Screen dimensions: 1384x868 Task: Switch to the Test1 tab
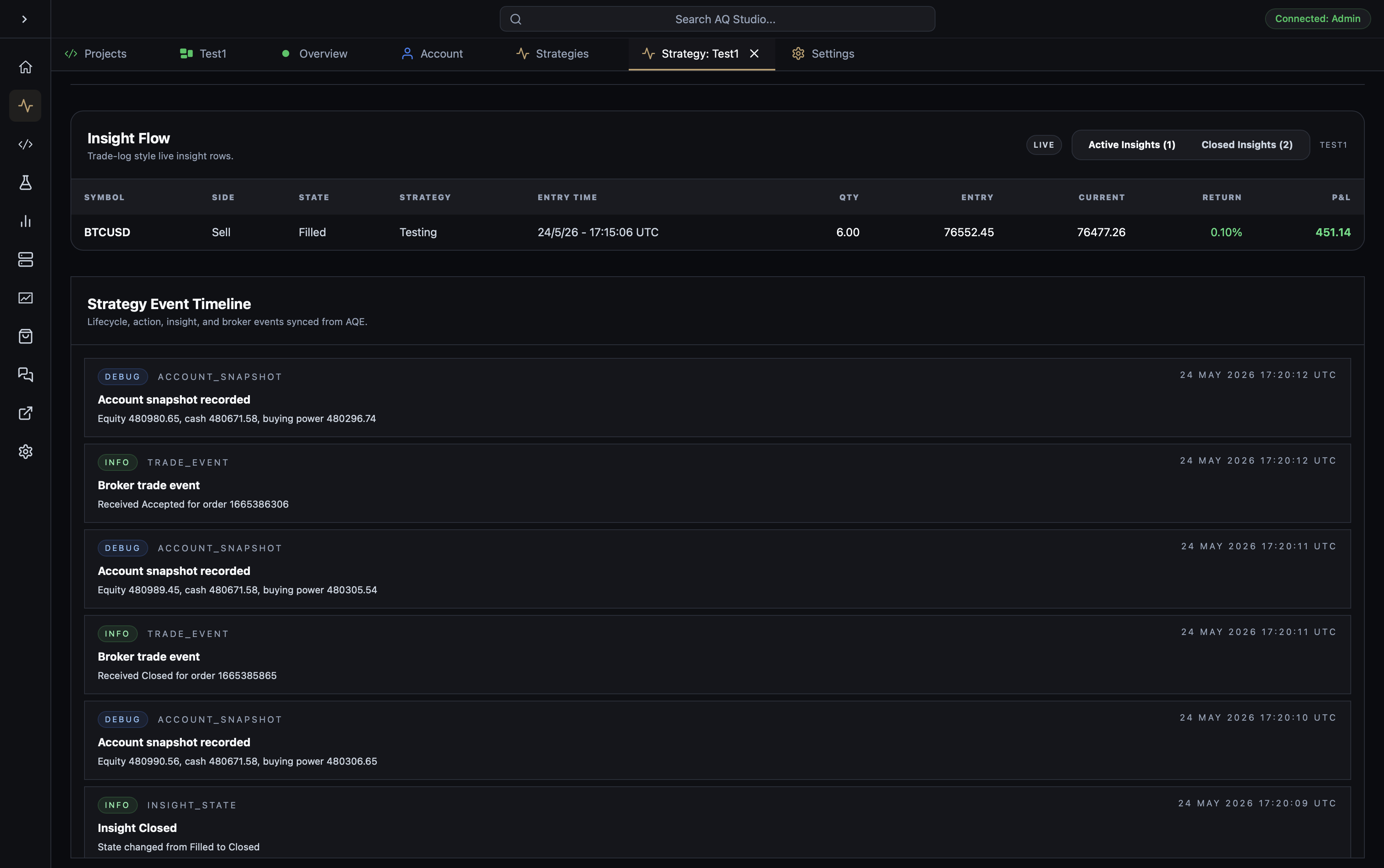pyautogui.click(x=203, y=54)
